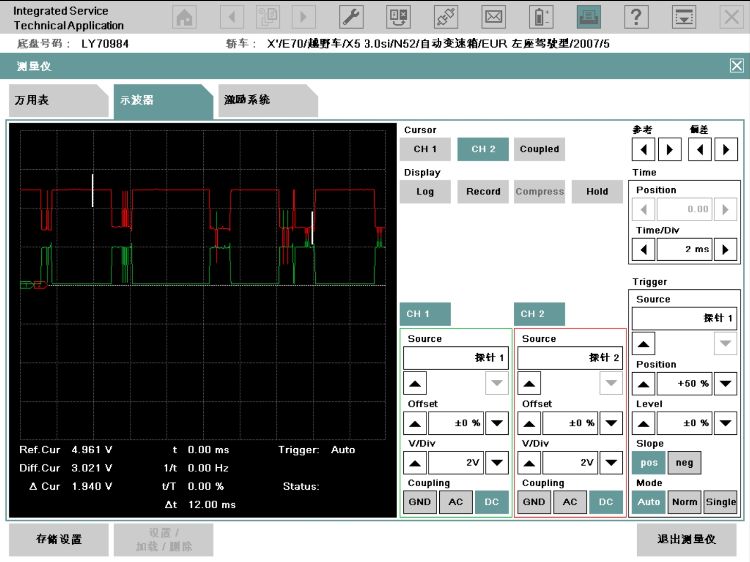This screenshot has width=750, height=562.
Task: Raise CH 1 V/Div above 2V
Action: pyautogui.click(x=415, y=463)
